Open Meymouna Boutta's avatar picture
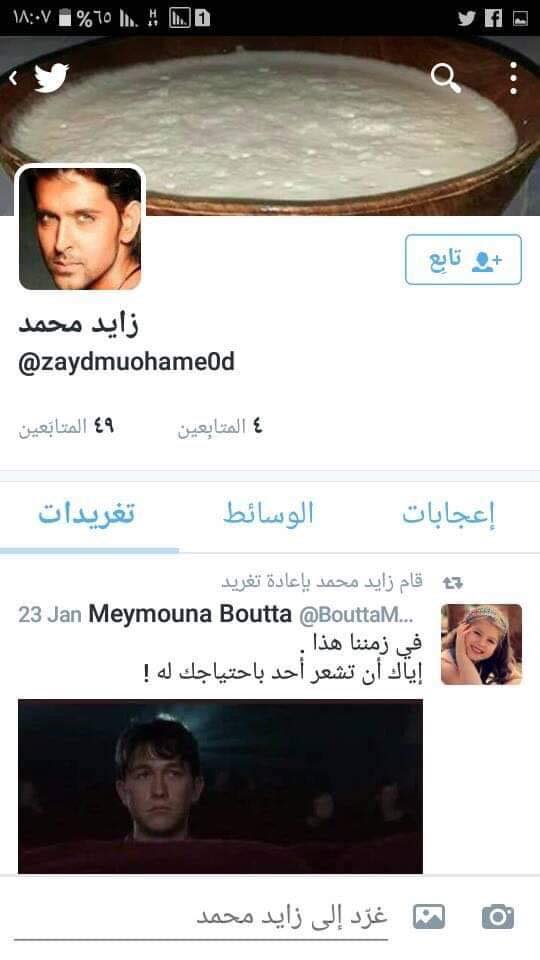Viewport: 540px width, 960px height. [481, 644]
